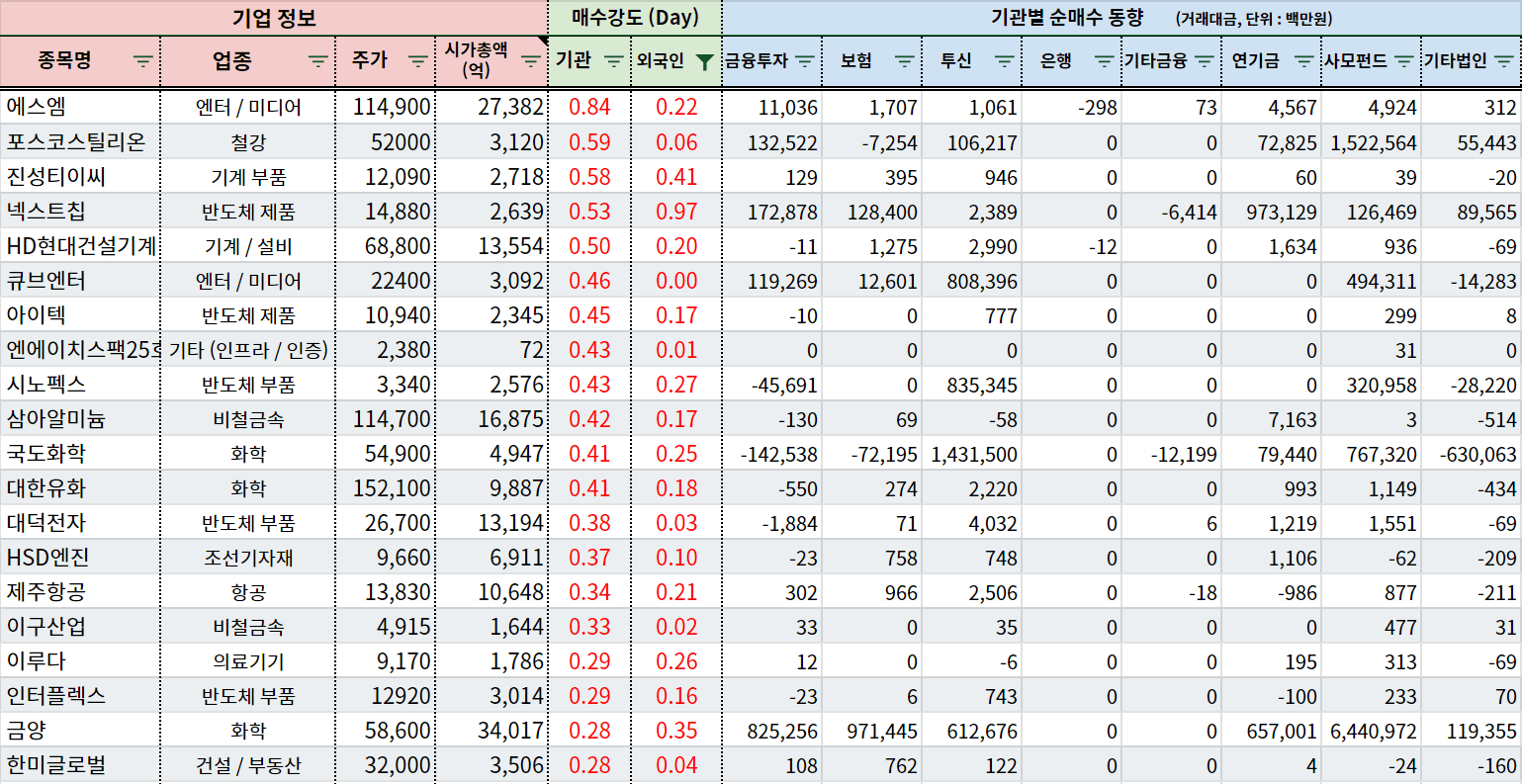Viewport: 1522px width, 784px height.
Task: Select the 6,440,972 사모펀드 value for 금양
Action: pyautogui.click(x=1372, y=730)
